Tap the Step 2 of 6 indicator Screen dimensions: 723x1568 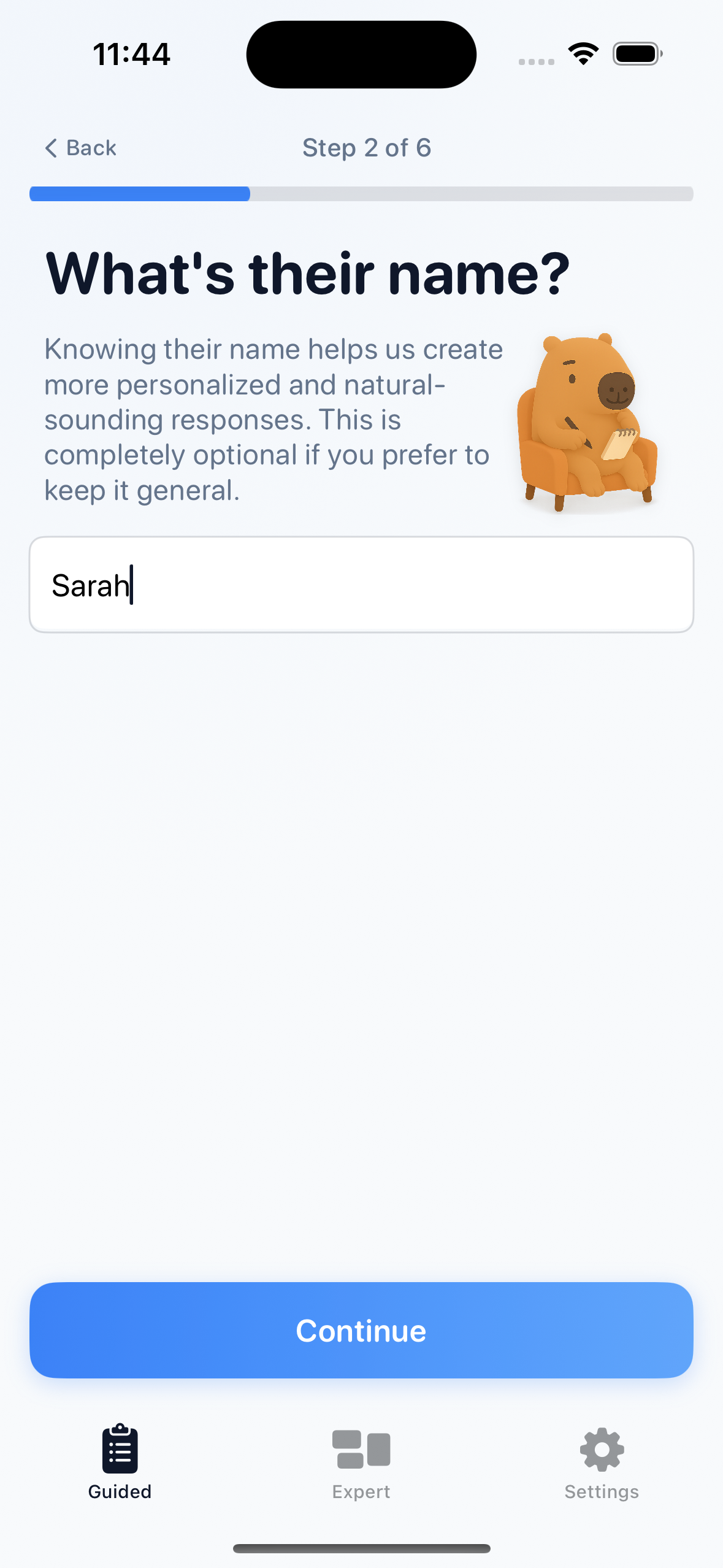pos(367,148)
